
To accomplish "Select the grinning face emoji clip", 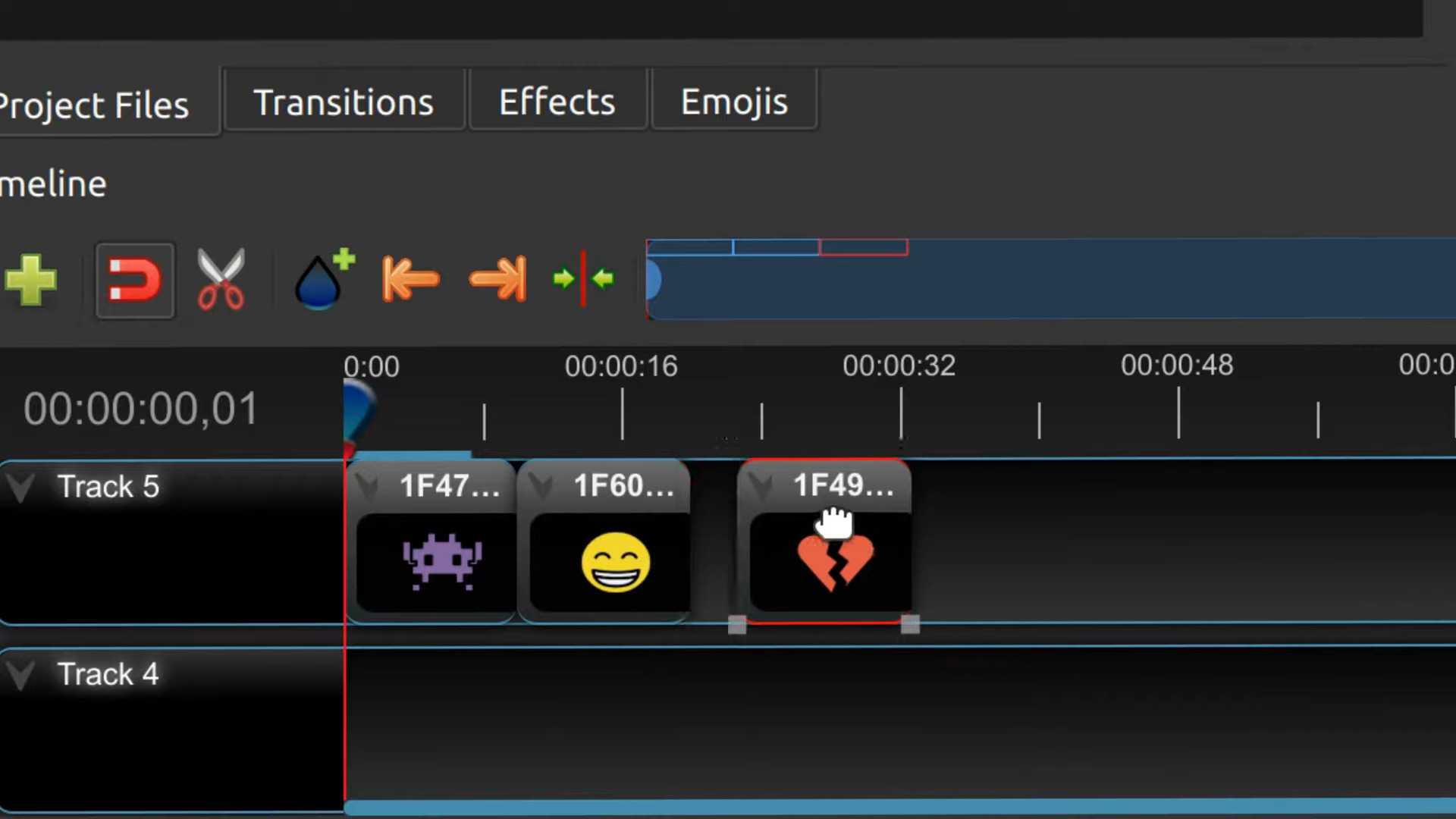I will 615,563.
